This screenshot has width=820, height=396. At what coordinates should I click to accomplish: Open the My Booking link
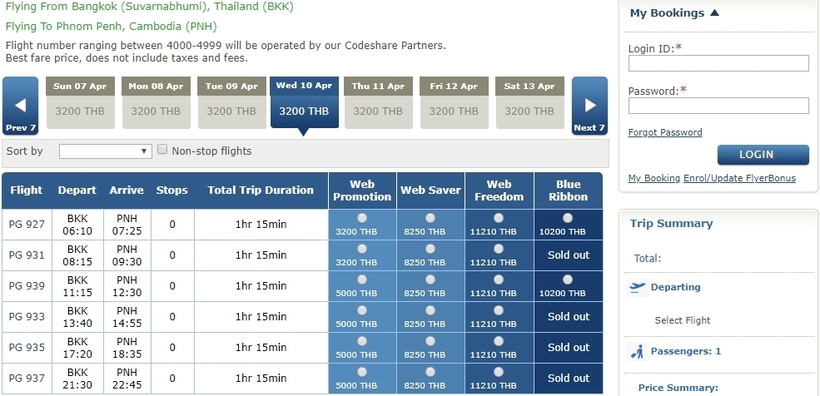pos(654,178)
